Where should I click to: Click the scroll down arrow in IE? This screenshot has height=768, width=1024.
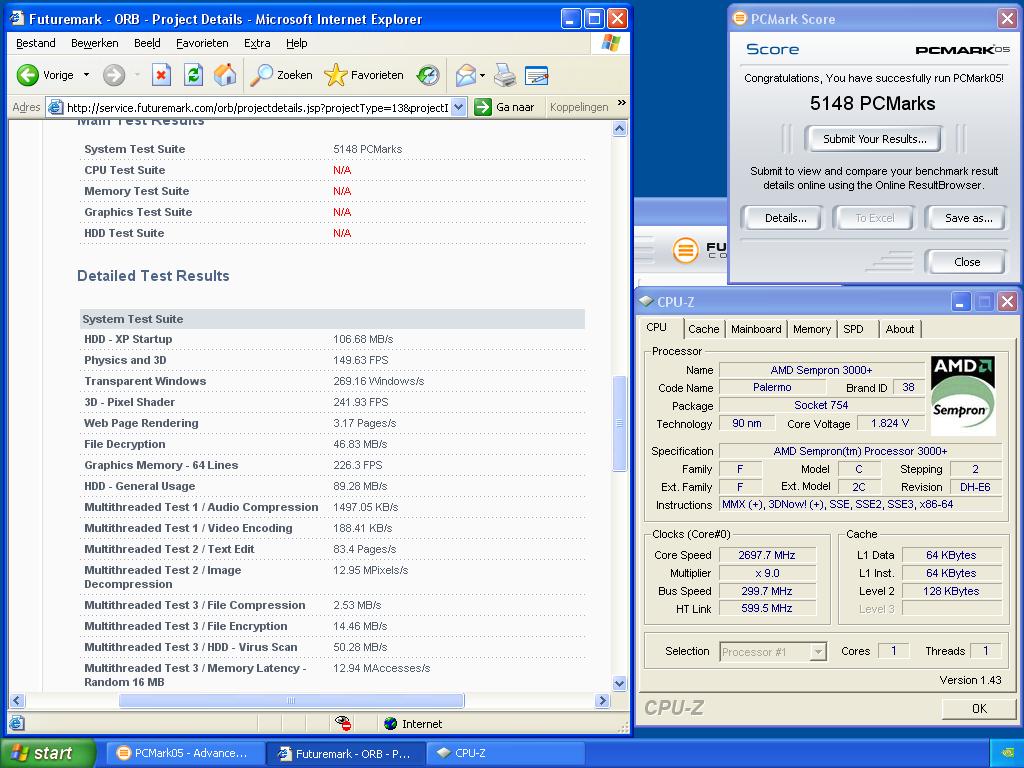point(620,684)
